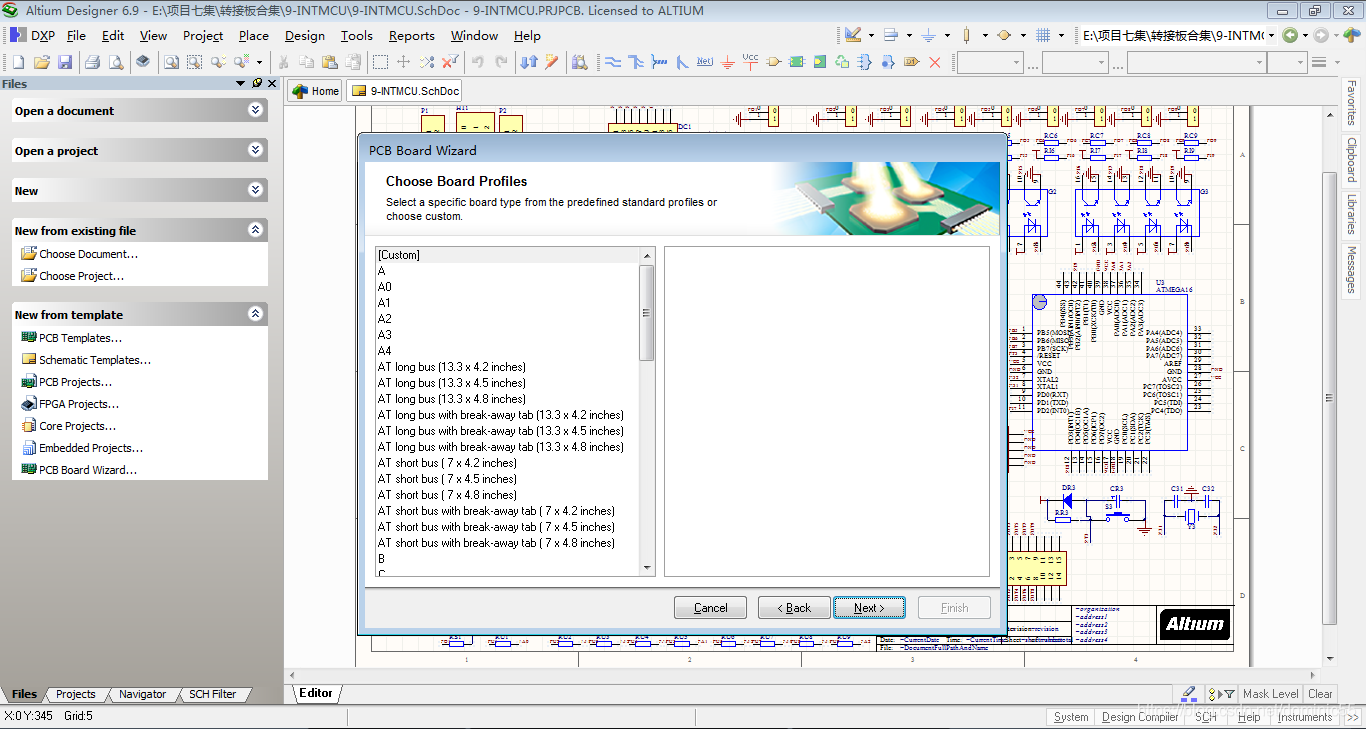
Task: Open the Place menu
Action: point(253,35)
